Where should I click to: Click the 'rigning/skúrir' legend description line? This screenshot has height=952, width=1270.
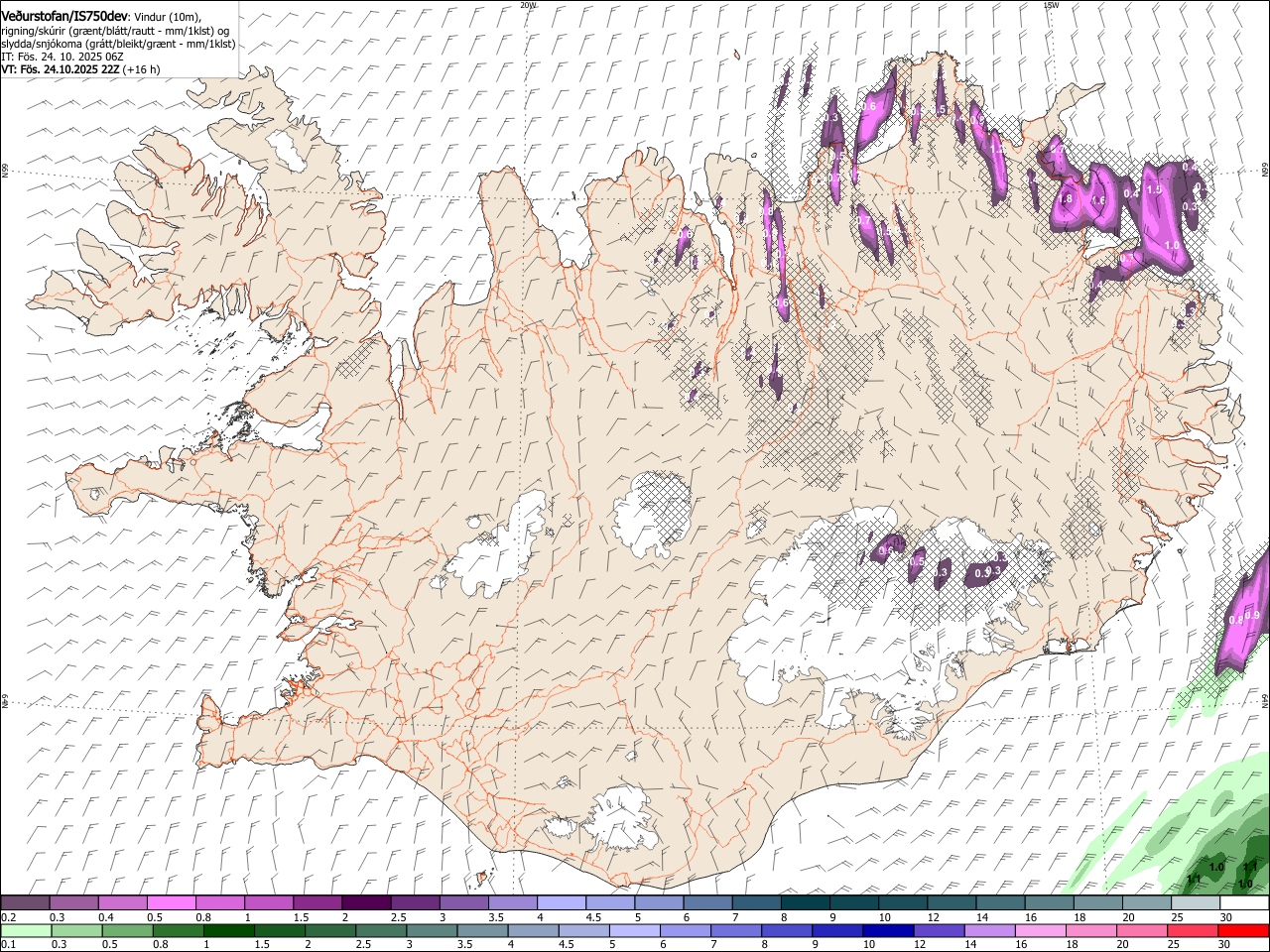click(114, 30)
